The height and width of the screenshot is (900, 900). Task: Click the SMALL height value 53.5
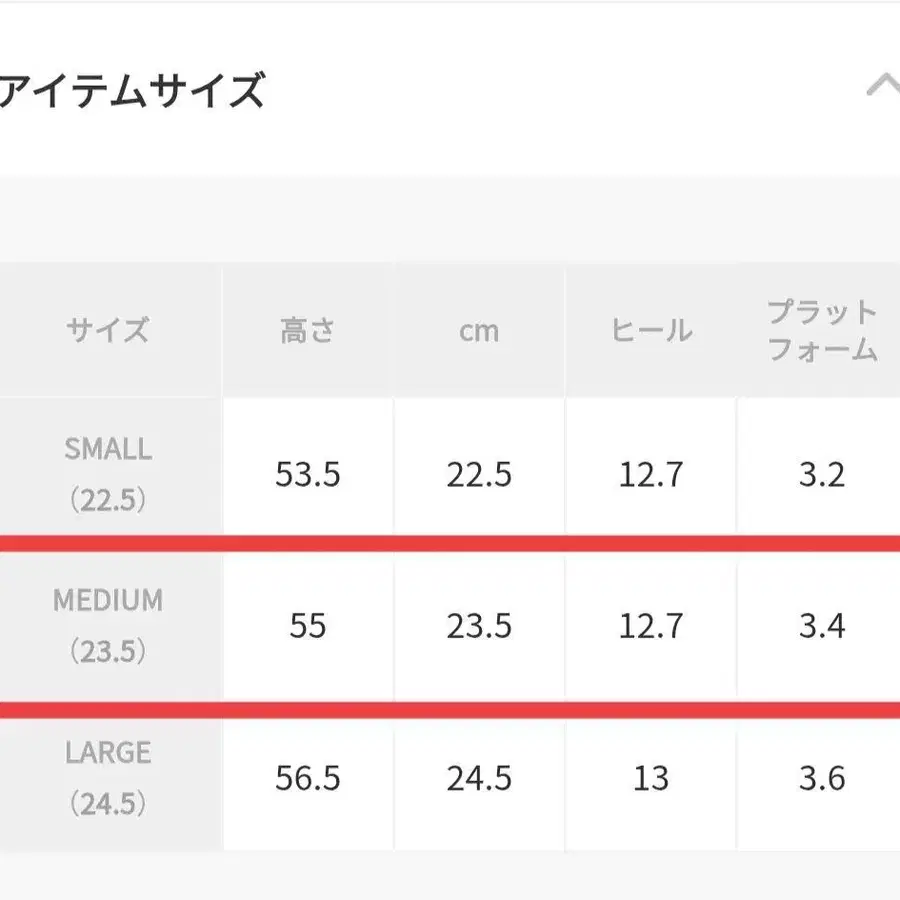[x=308, y=474]
